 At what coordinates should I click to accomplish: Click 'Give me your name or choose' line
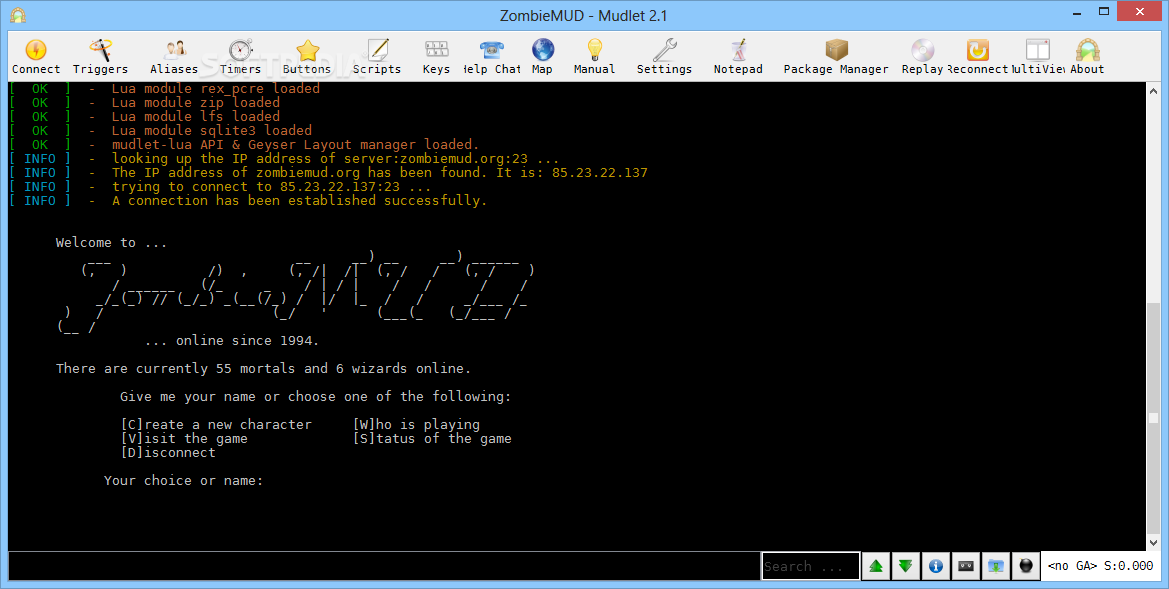[x=316, y=397]
